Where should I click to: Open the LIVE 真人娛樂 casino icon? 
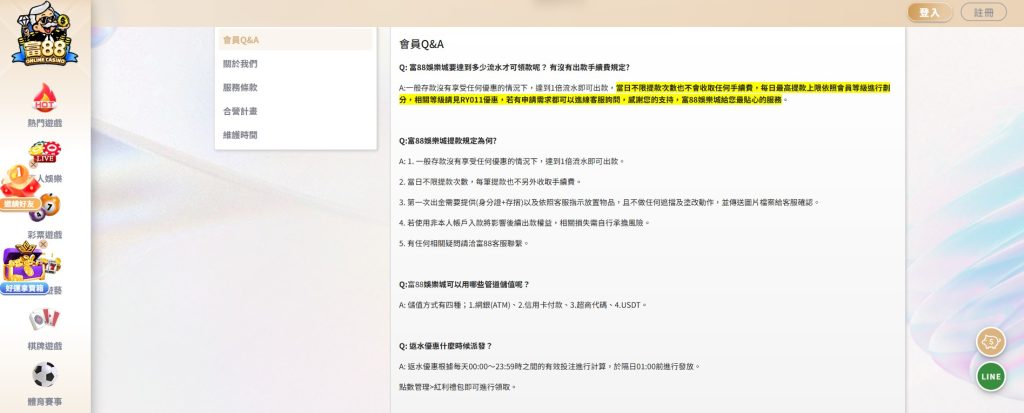44,153
